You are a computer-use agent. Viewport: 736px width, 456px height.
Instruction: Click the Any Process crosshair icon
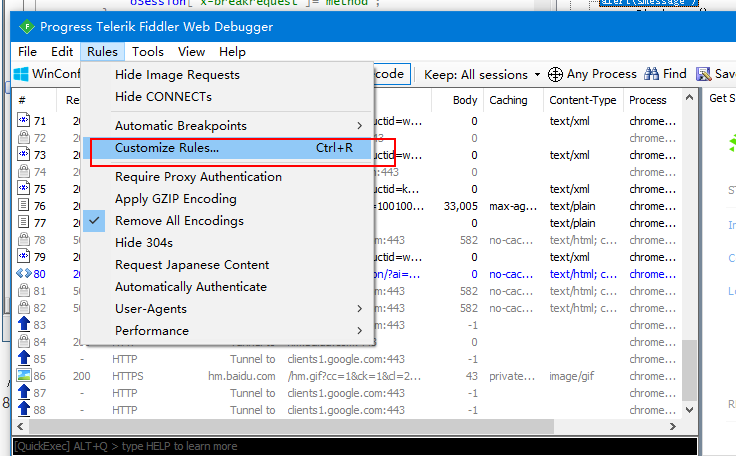555,74
